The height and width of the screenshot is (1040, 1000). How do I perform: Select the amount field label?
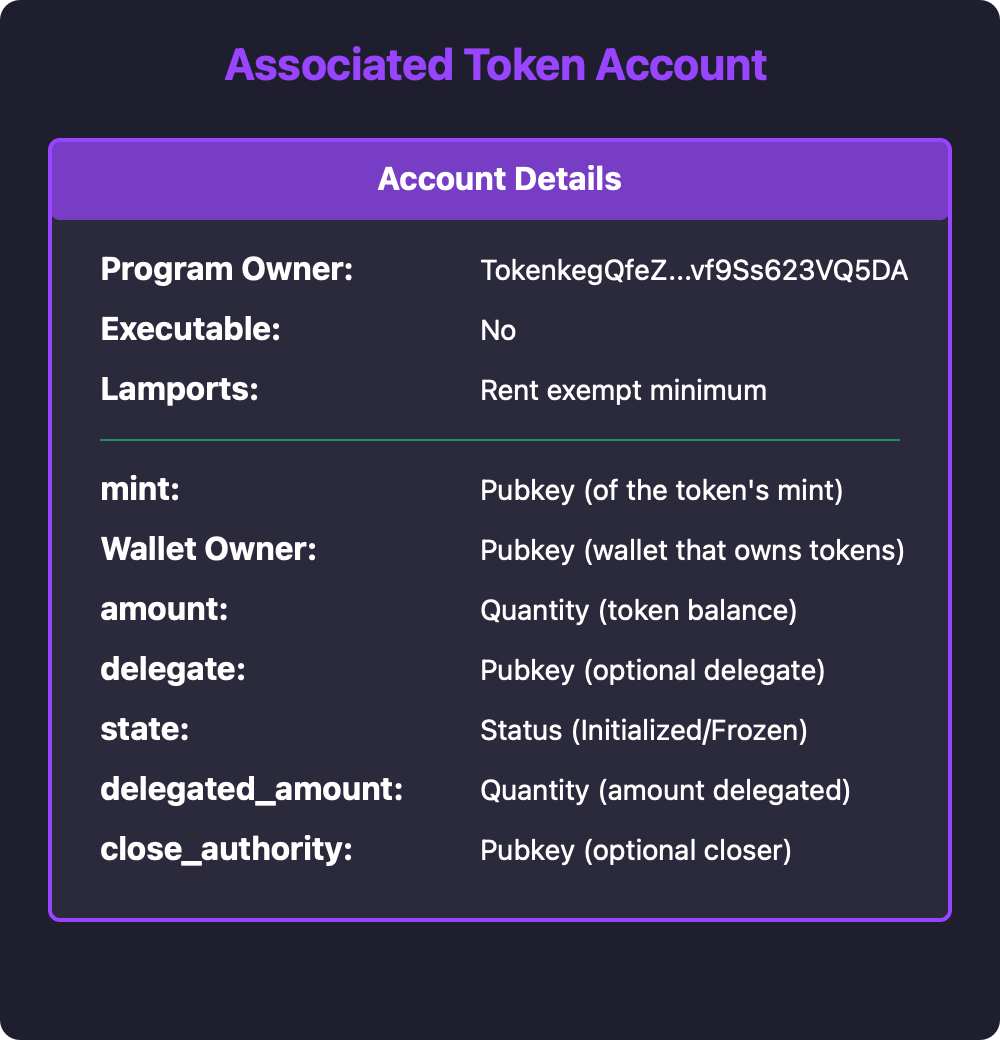pos(165,610)
